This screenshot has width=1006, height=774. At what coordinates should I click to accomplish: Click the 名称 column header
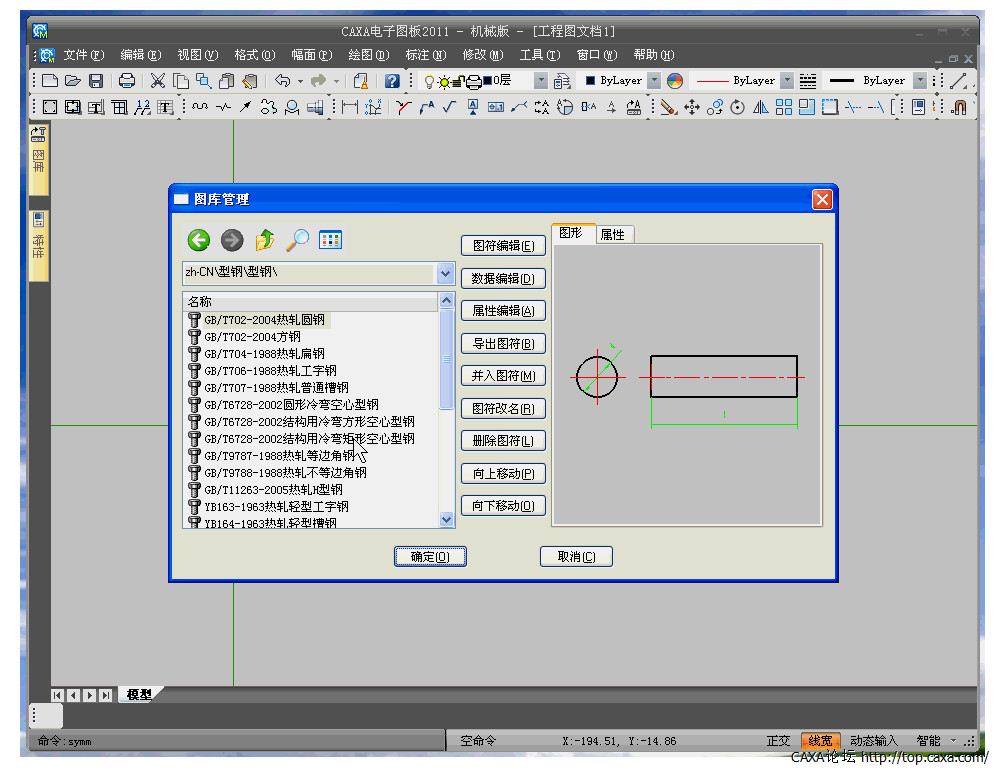point(311,301)
